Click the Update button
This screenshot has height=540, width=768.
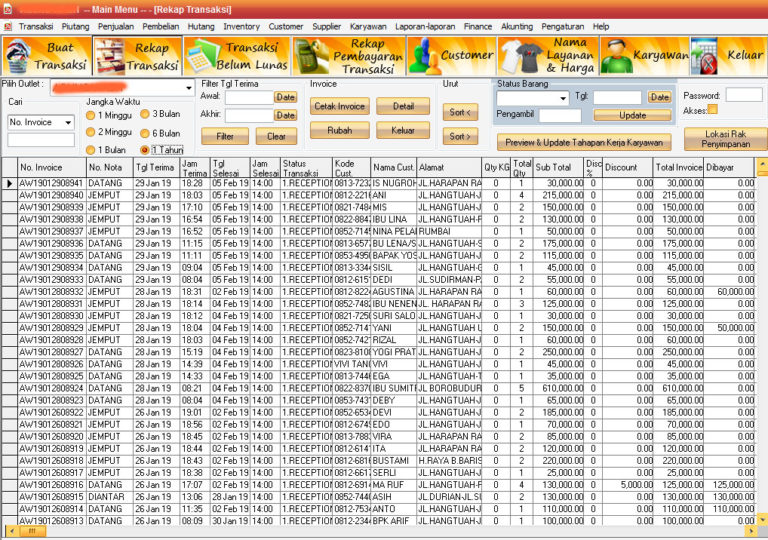coord(632,116)
